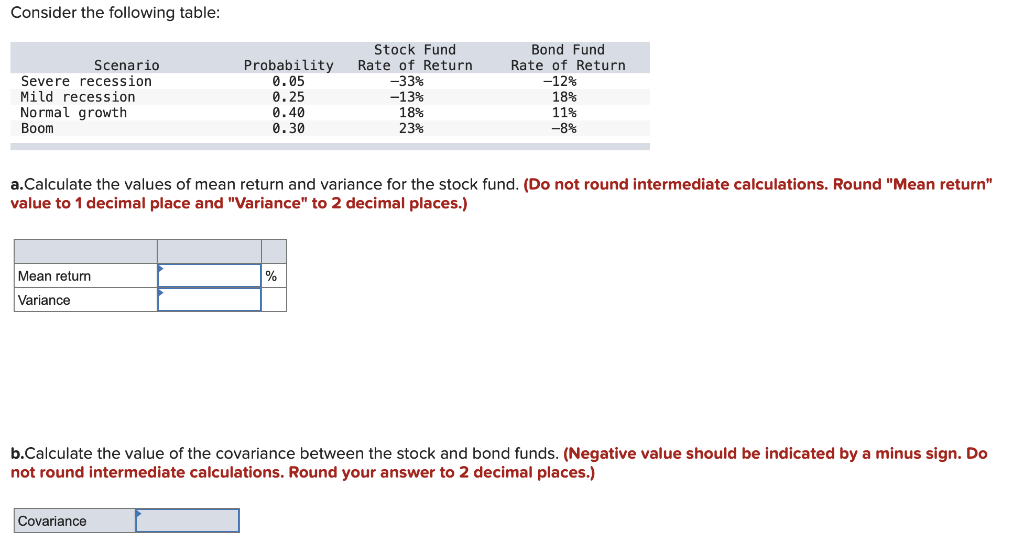
Task: Click the Severe recession scenario row
Action: point(330,81)
